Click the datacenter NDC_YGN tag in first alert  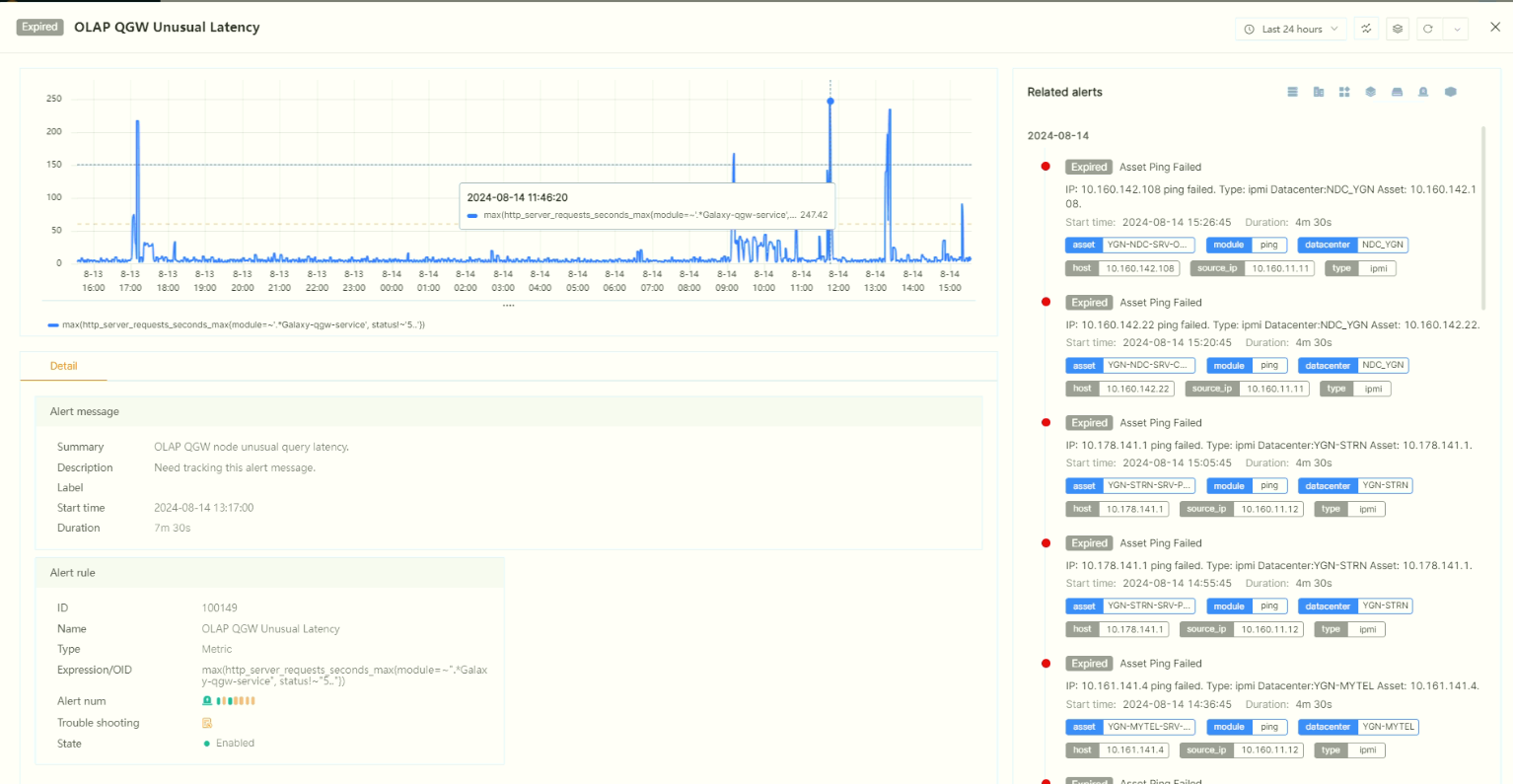coord(1353,245)
